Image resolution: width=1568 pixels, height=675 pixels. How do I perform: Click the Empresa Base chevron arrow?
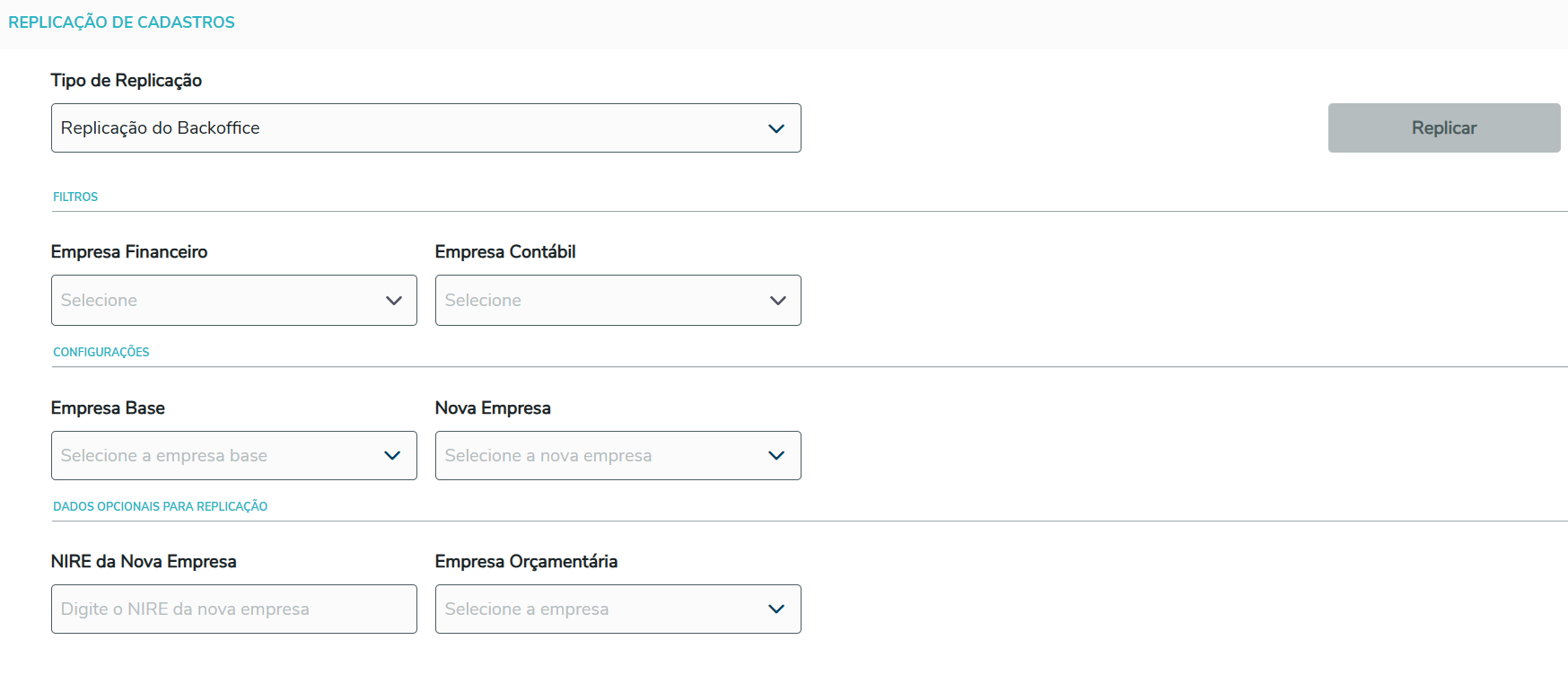pos(392,456)
